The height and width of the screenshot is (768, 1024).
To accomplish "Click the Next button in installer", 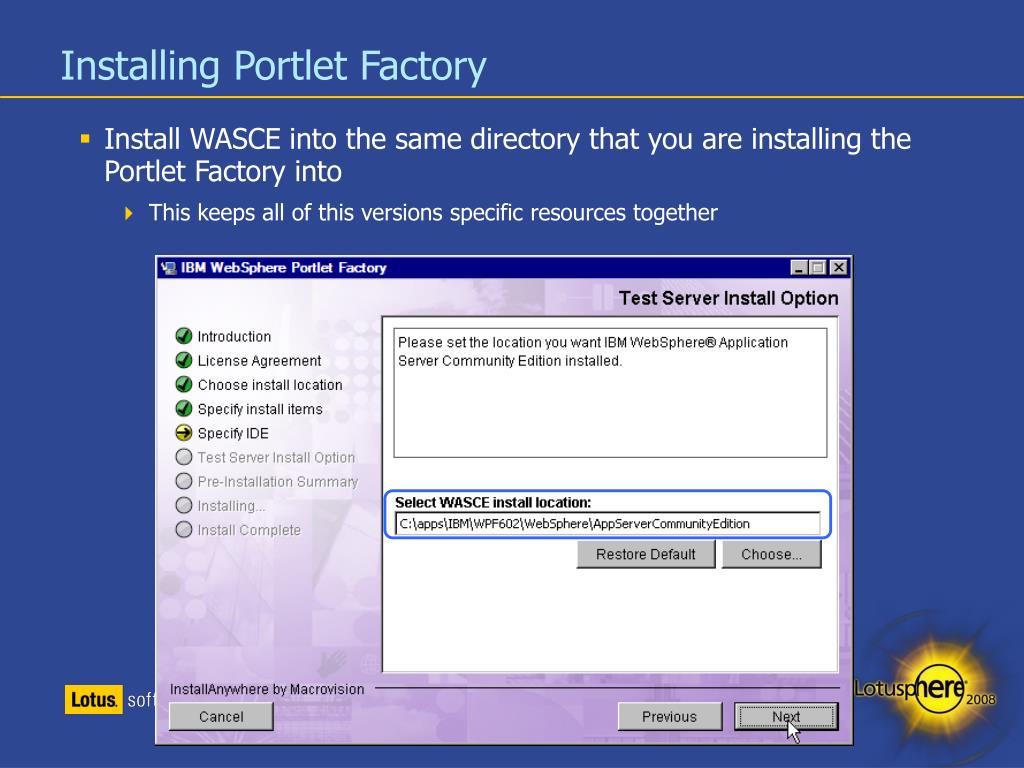I will click(x=786, y=716).
